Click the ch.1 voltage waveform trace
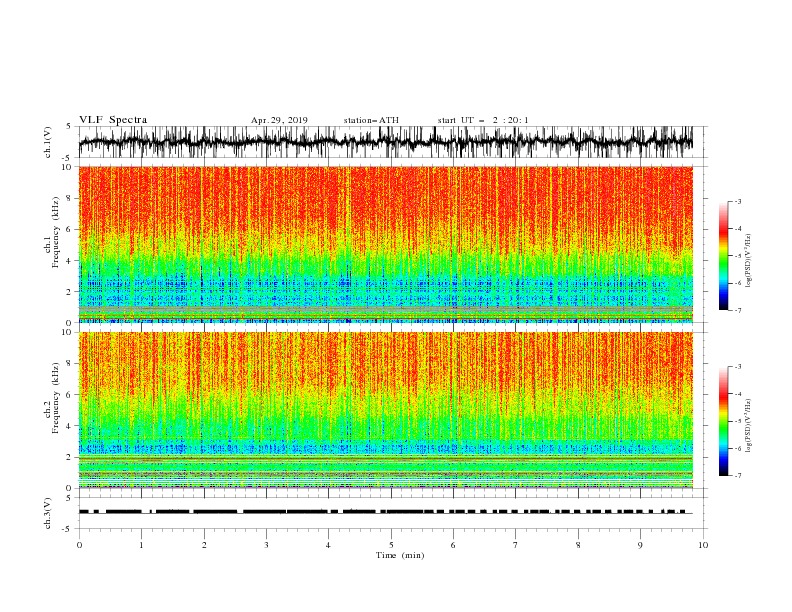 click(x=386, y=142)
